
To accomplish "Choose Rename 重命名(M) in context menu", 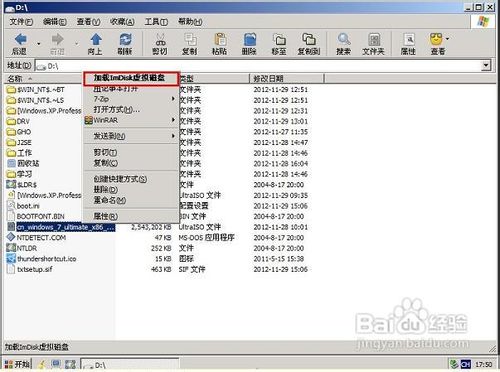I will tap(131, 200).
